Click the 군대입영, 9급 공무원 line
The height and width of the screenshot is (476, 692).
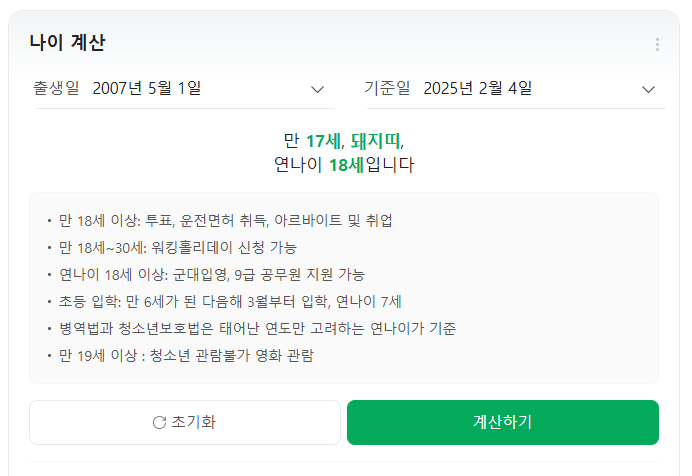(x=212, y=274)
